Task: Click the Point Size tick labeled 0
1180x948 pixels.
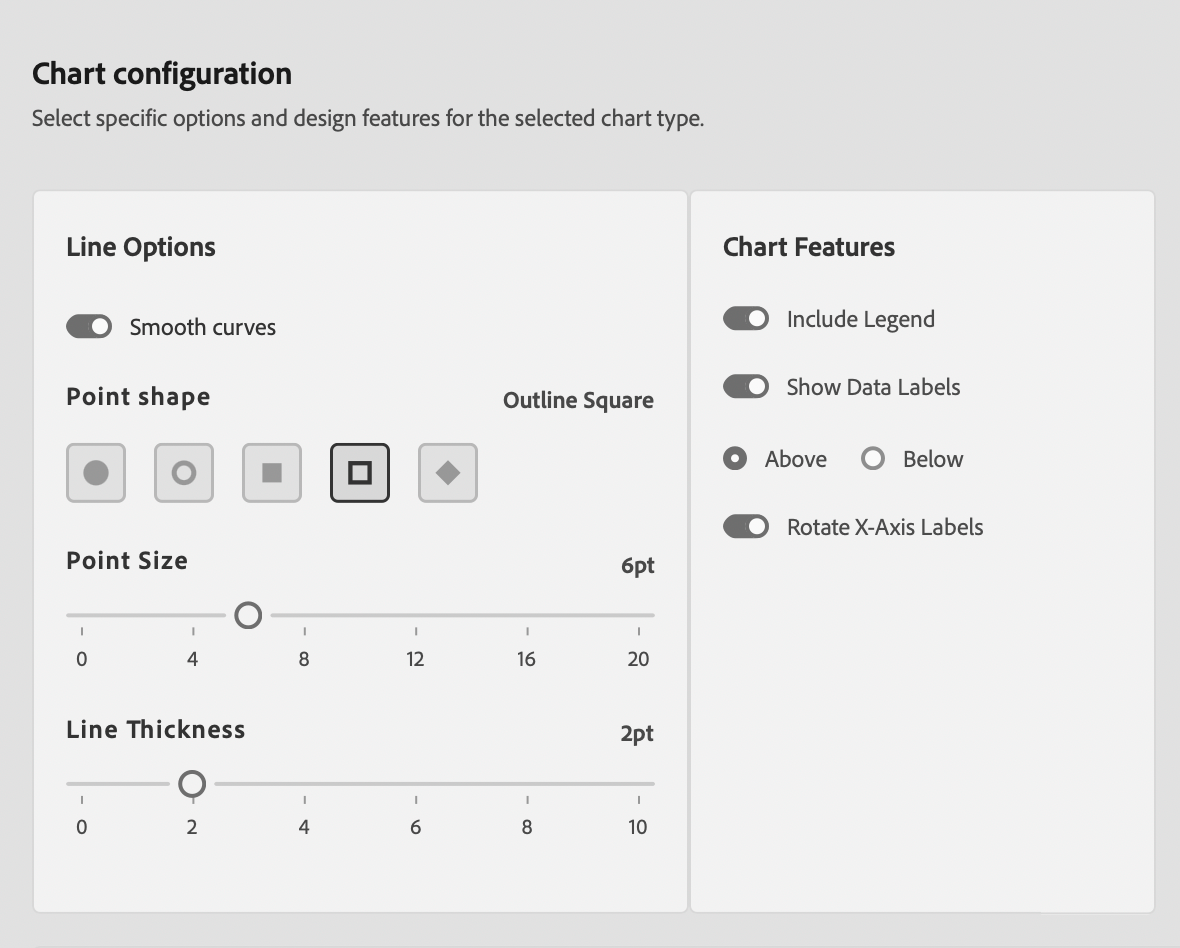Action: (81, 659)
